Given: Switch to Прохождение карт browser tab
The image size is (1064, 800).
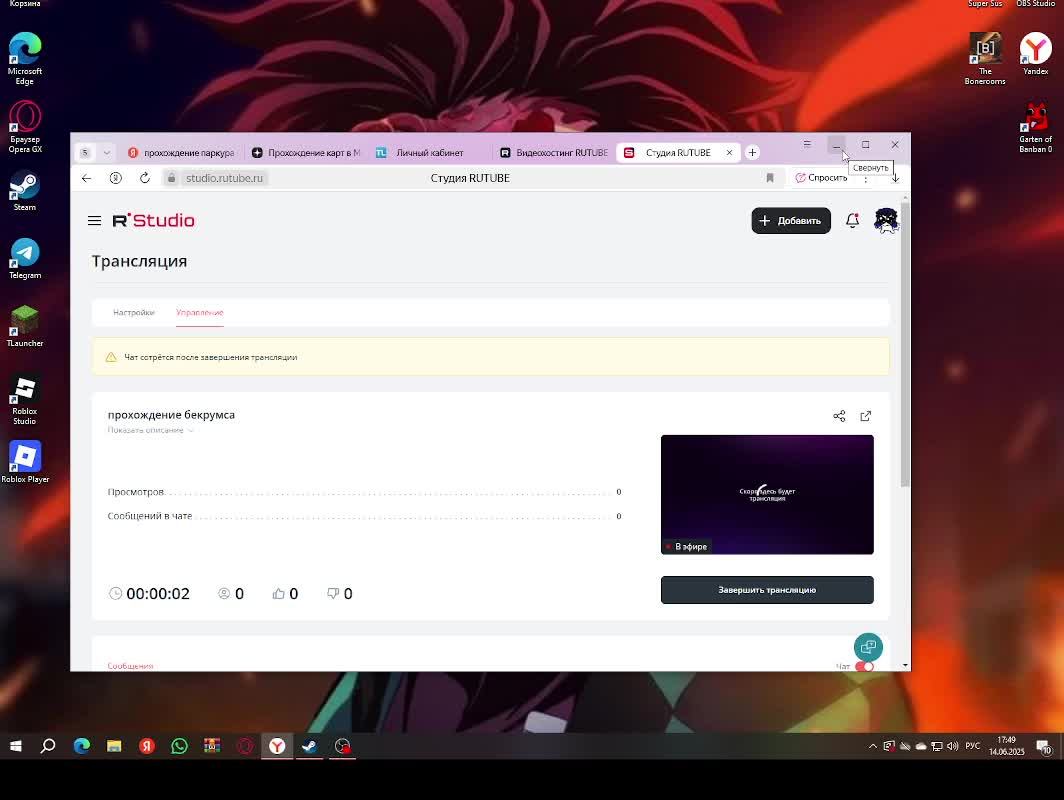Looking at the screenshot, I should coord(307,153).
